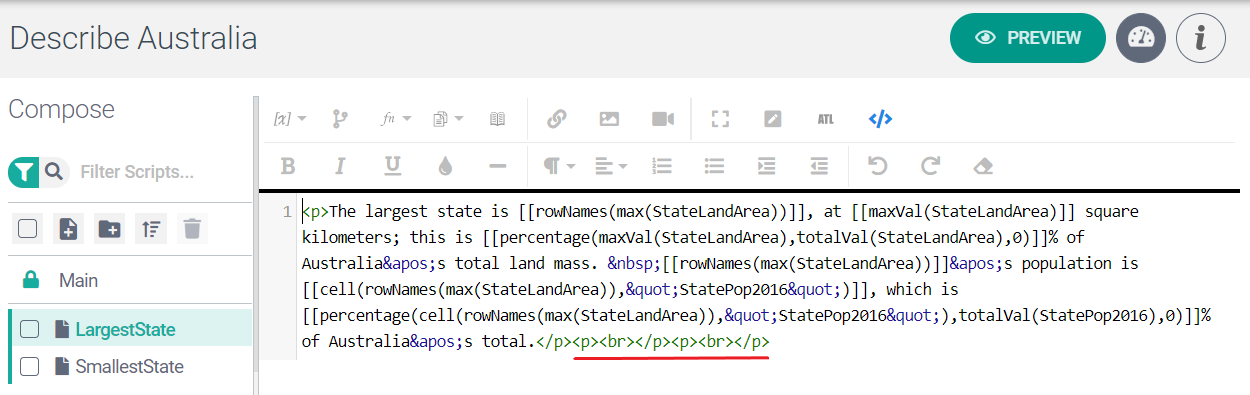Viewport: 1250px width, 395px height.
Task: Decrease the indent
Action: click(819, 166)
